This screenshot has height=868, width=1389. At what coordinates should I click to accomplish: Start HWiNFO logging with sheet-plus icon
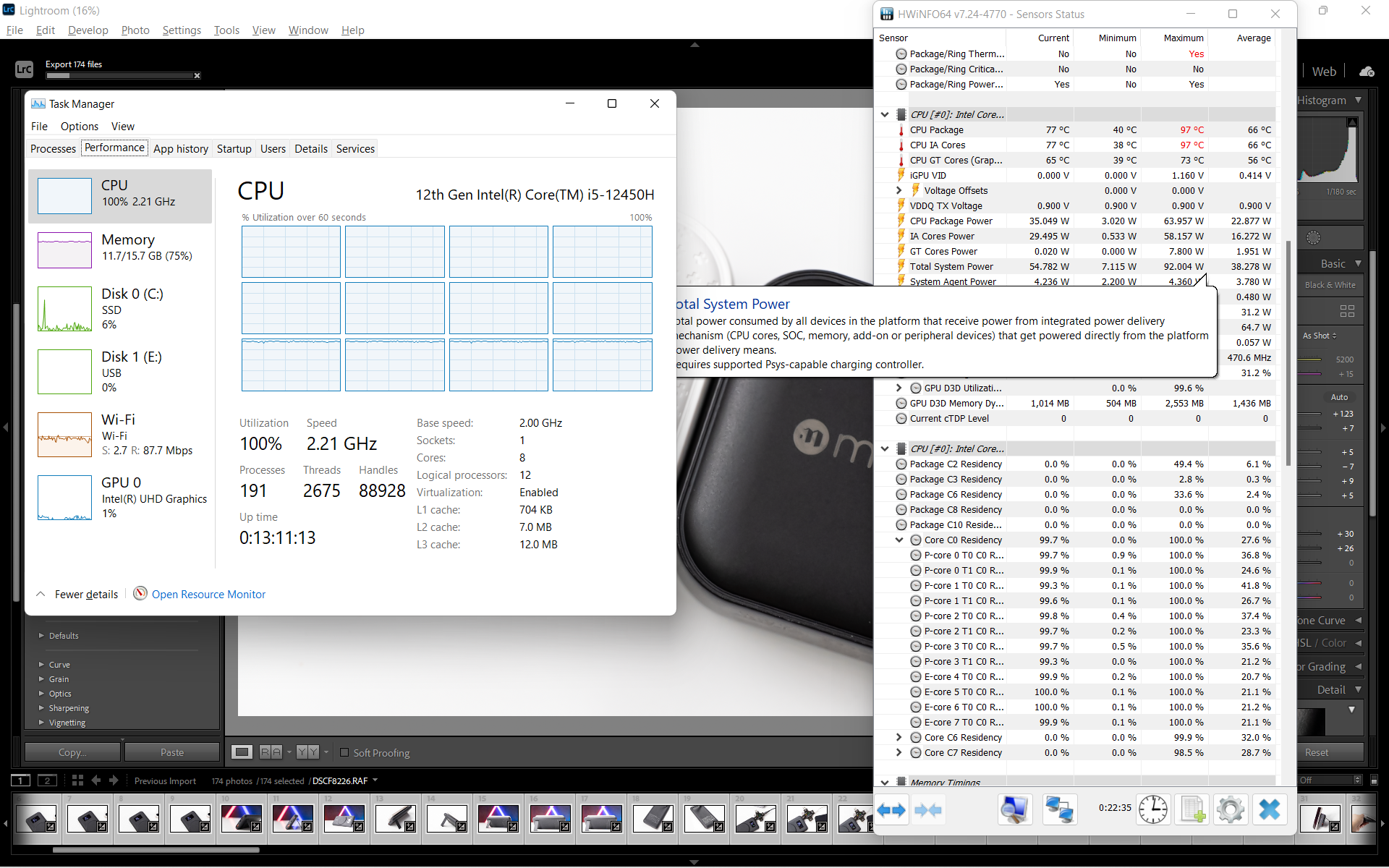[1192, 809]
